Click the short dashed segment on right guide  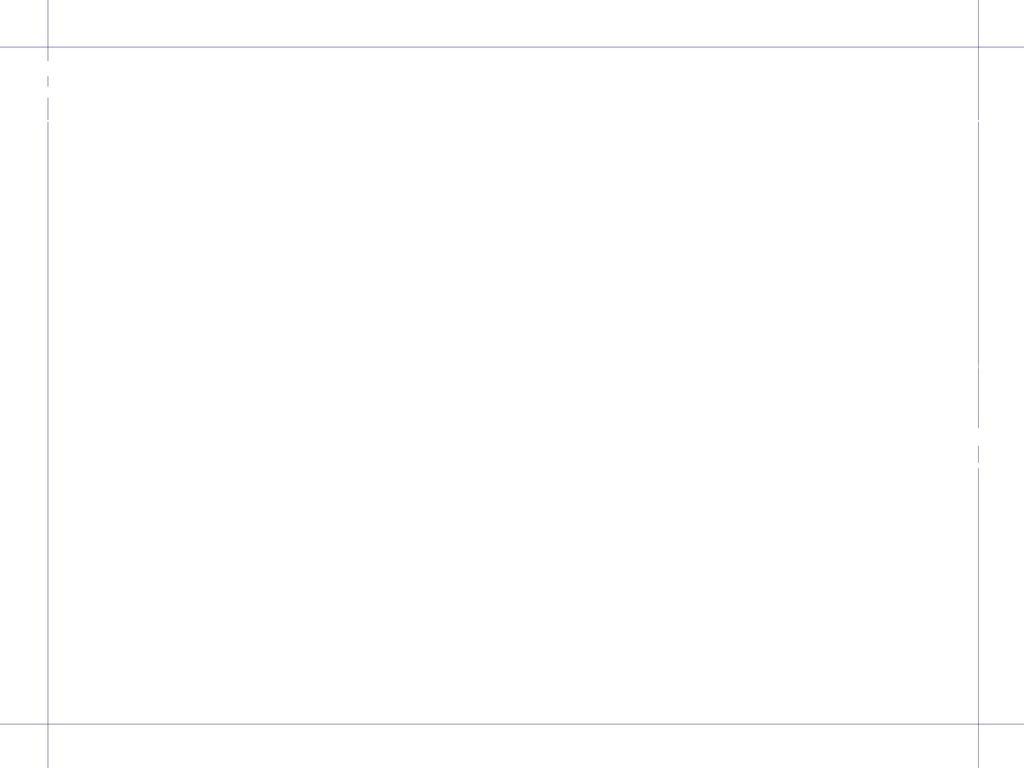(x=978, y=454)
